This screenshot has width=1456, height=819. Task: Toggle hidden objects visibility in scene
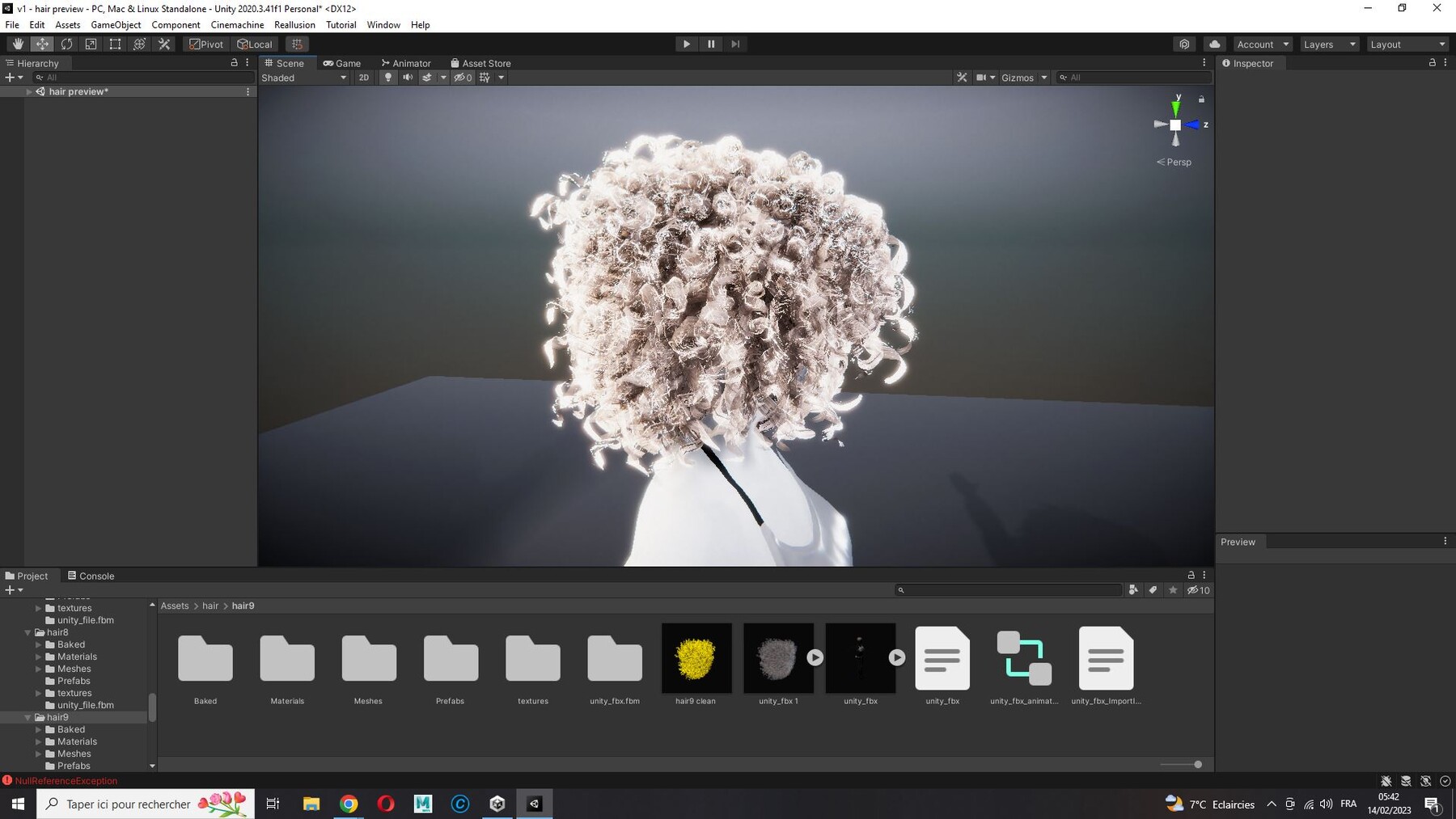(463, 78)
